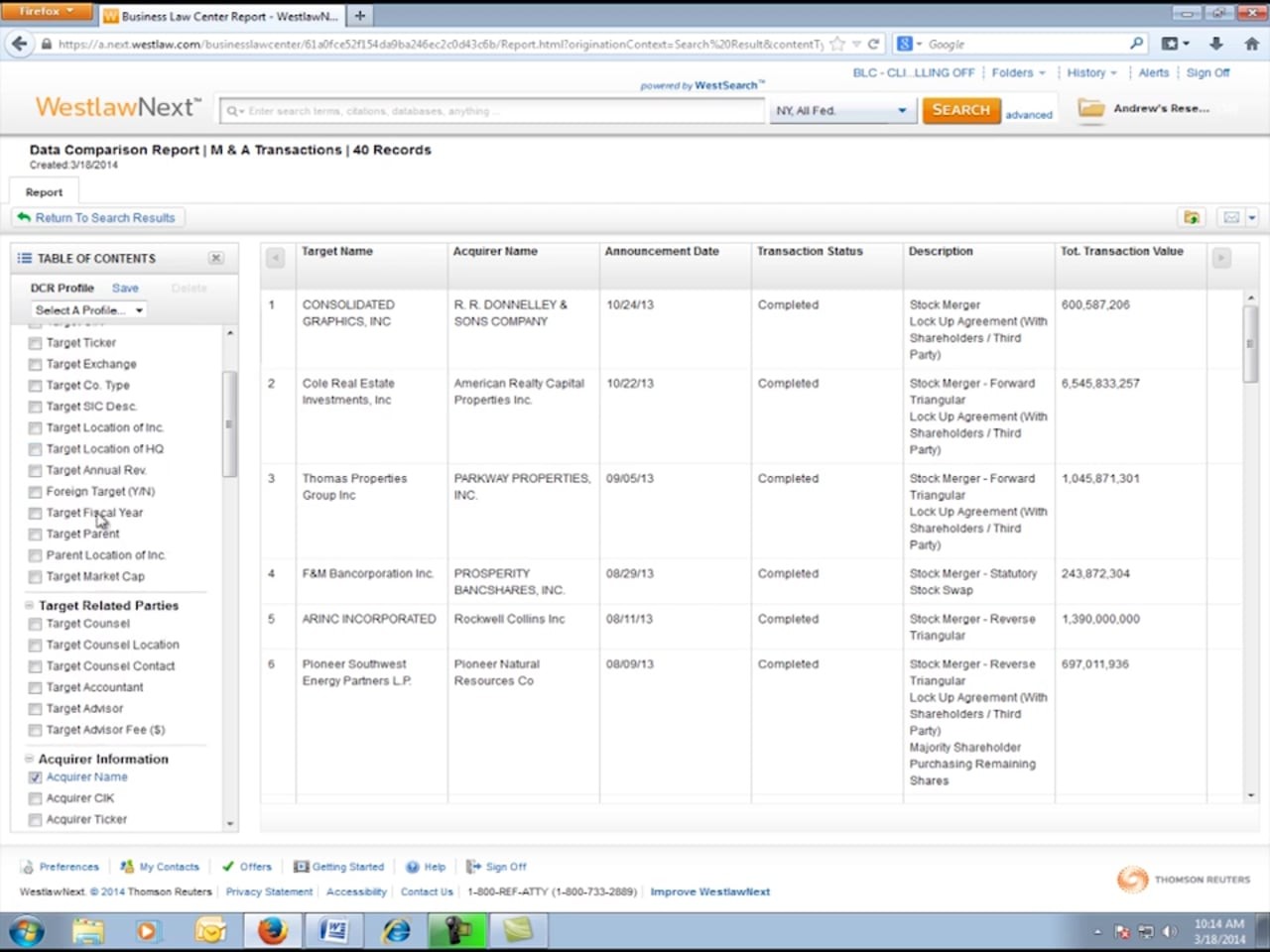The height and width of the screenshot is (952, 1270).
Task: Click the save to folder icon
Action: [1192, 217]
